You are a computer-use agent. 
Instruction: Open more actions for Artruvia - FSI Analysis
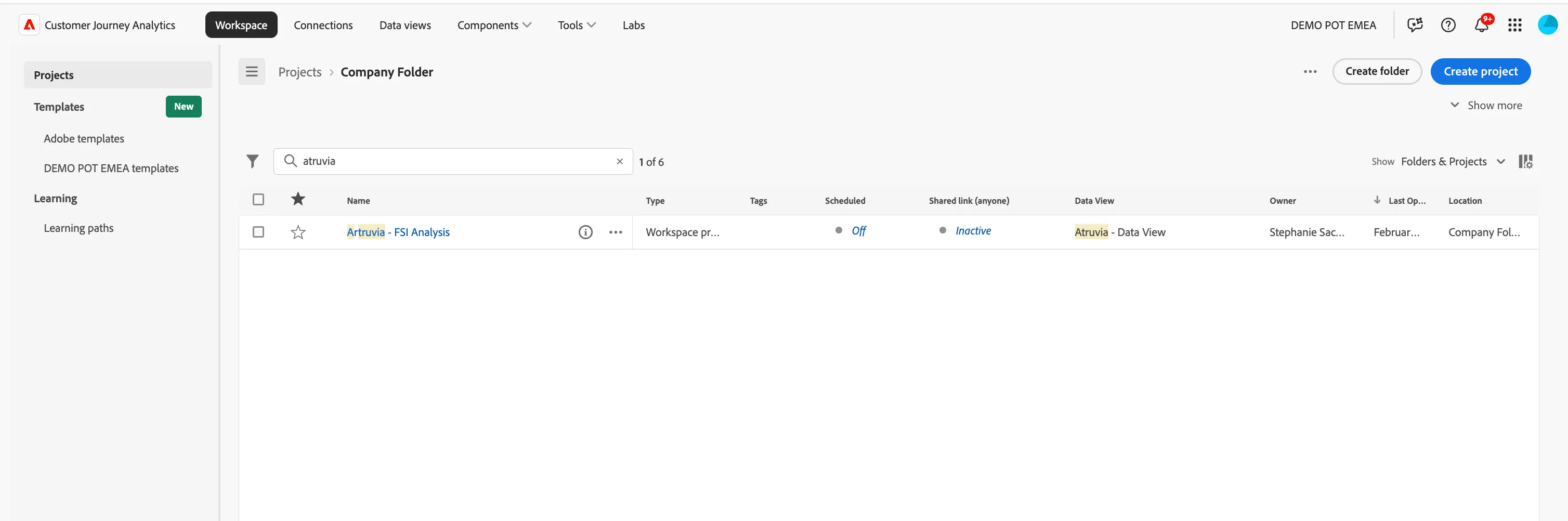click(x=616, y=232)
